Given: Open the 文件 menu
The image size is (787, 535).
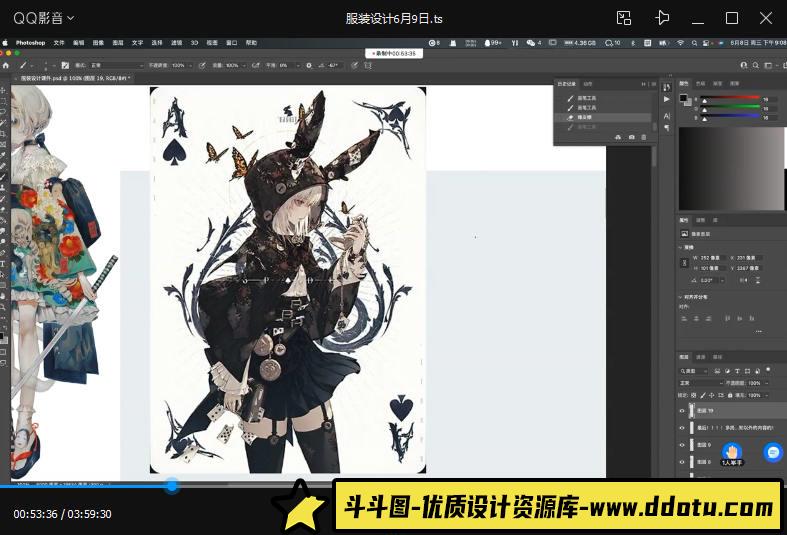Looking at the screenshot, I should [x=59, y=43].
